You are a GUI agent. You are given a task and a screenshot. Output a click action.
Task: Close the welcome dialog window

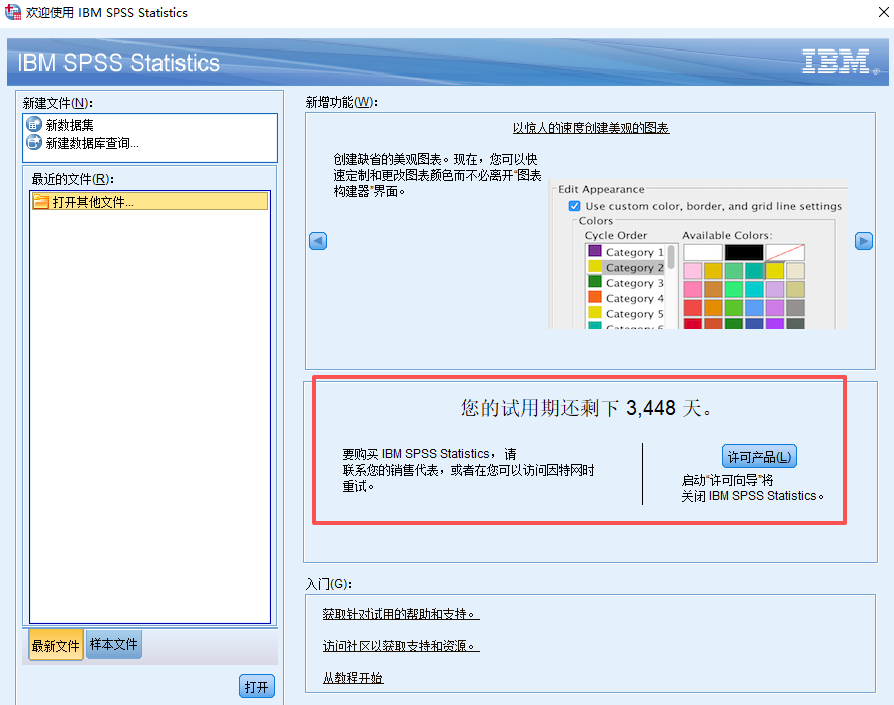[x=883, y=12]
